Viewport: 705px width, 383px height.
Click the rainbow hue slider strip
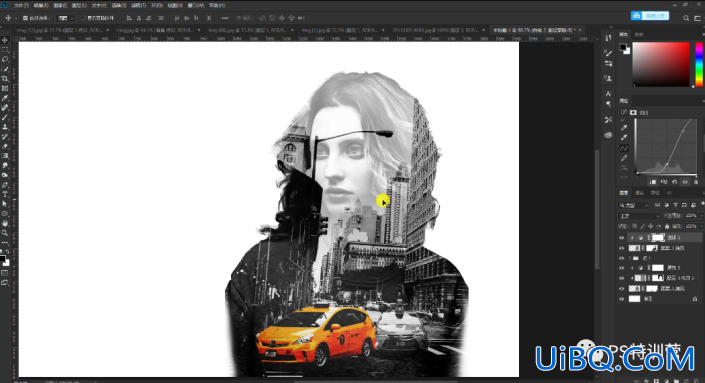point(699,64)
